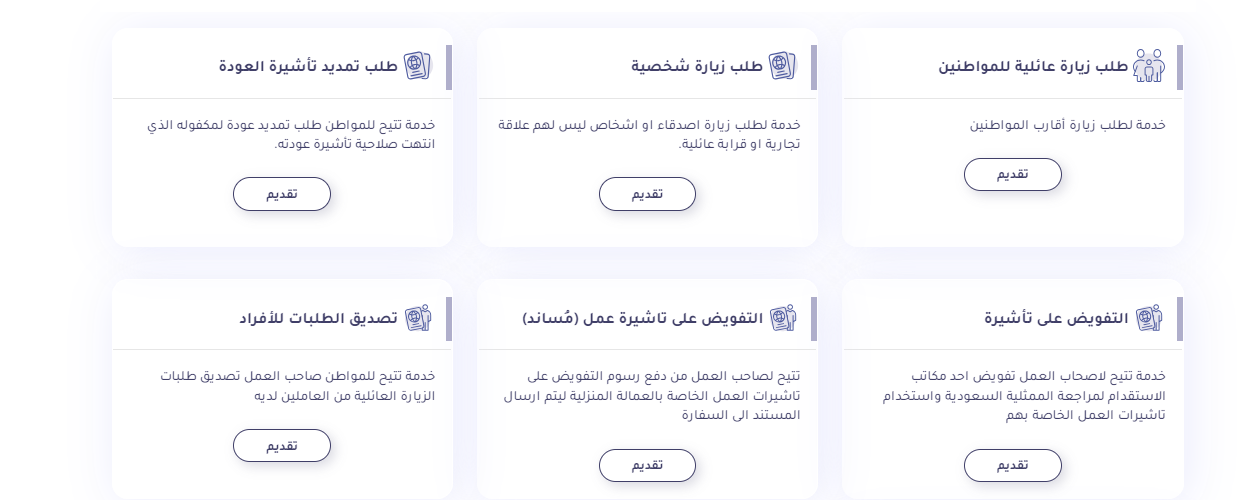Click the description text about خدمة لطلب زيارة أقارب المواطنين
This screenshot has height=500, width=1244.
1068,126
